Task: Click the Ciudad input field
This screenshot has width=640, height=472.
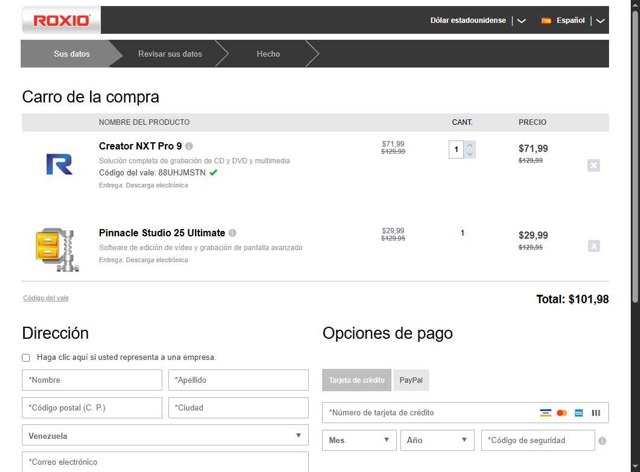Action: click(238, 407)
